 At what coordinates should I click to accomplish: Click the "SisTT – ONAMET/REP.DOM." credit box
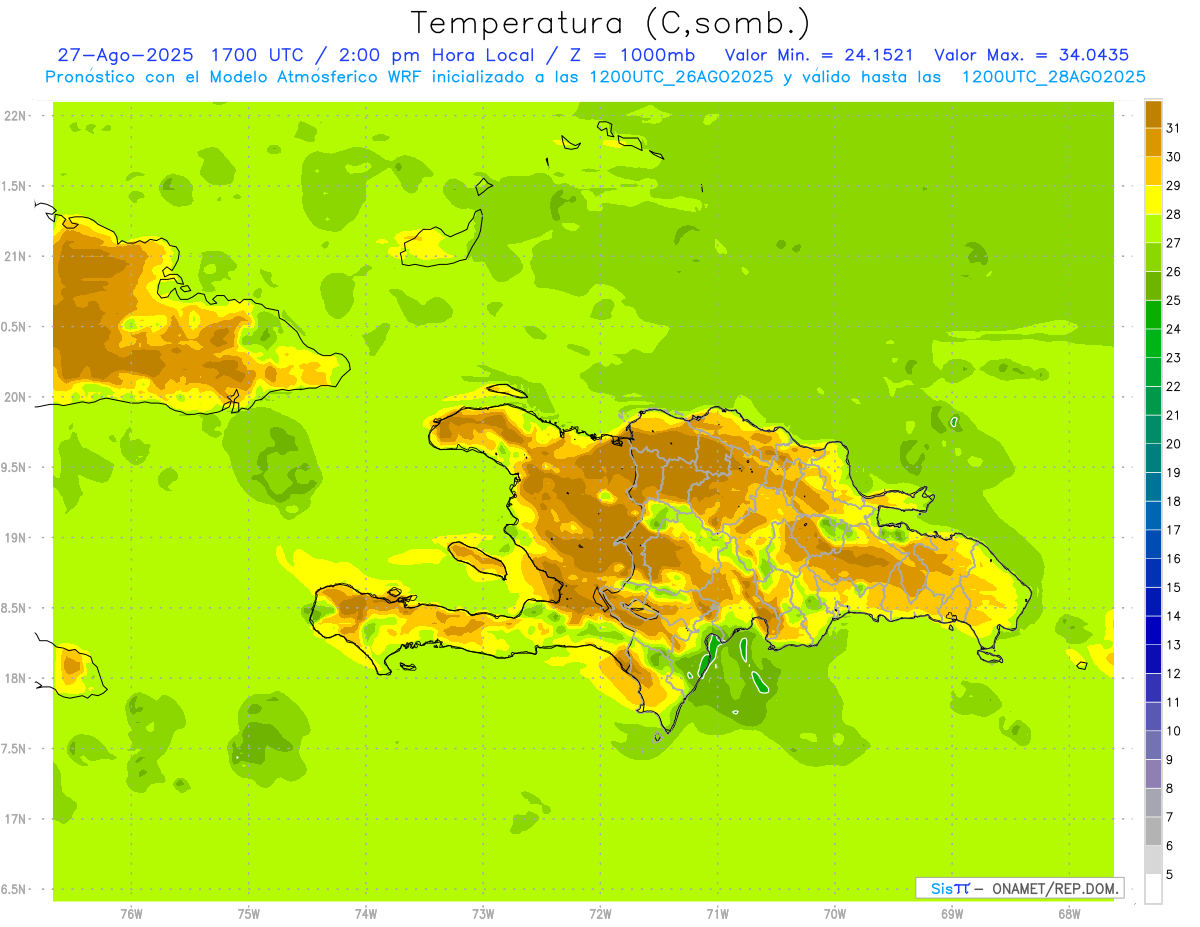tap(1019, 888)
